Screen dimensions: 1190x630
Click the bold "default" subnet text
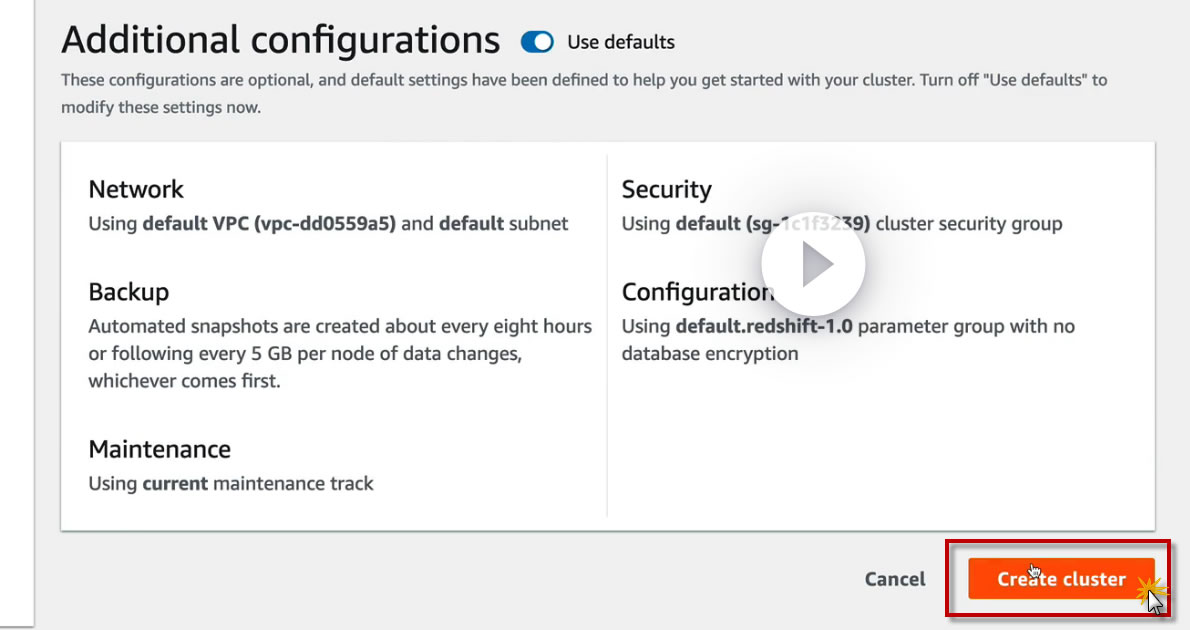point(471,223)
